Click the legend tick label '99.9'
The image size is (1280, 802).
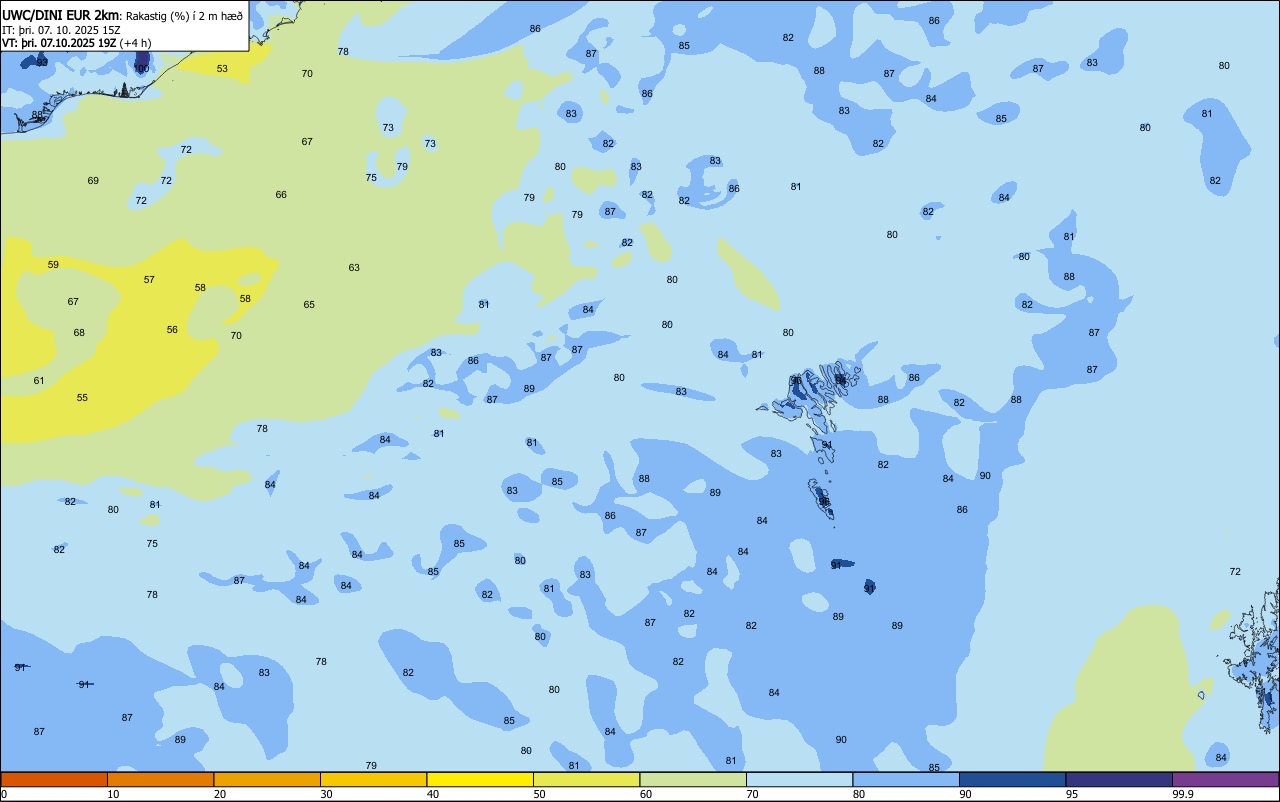[1183, 794]
